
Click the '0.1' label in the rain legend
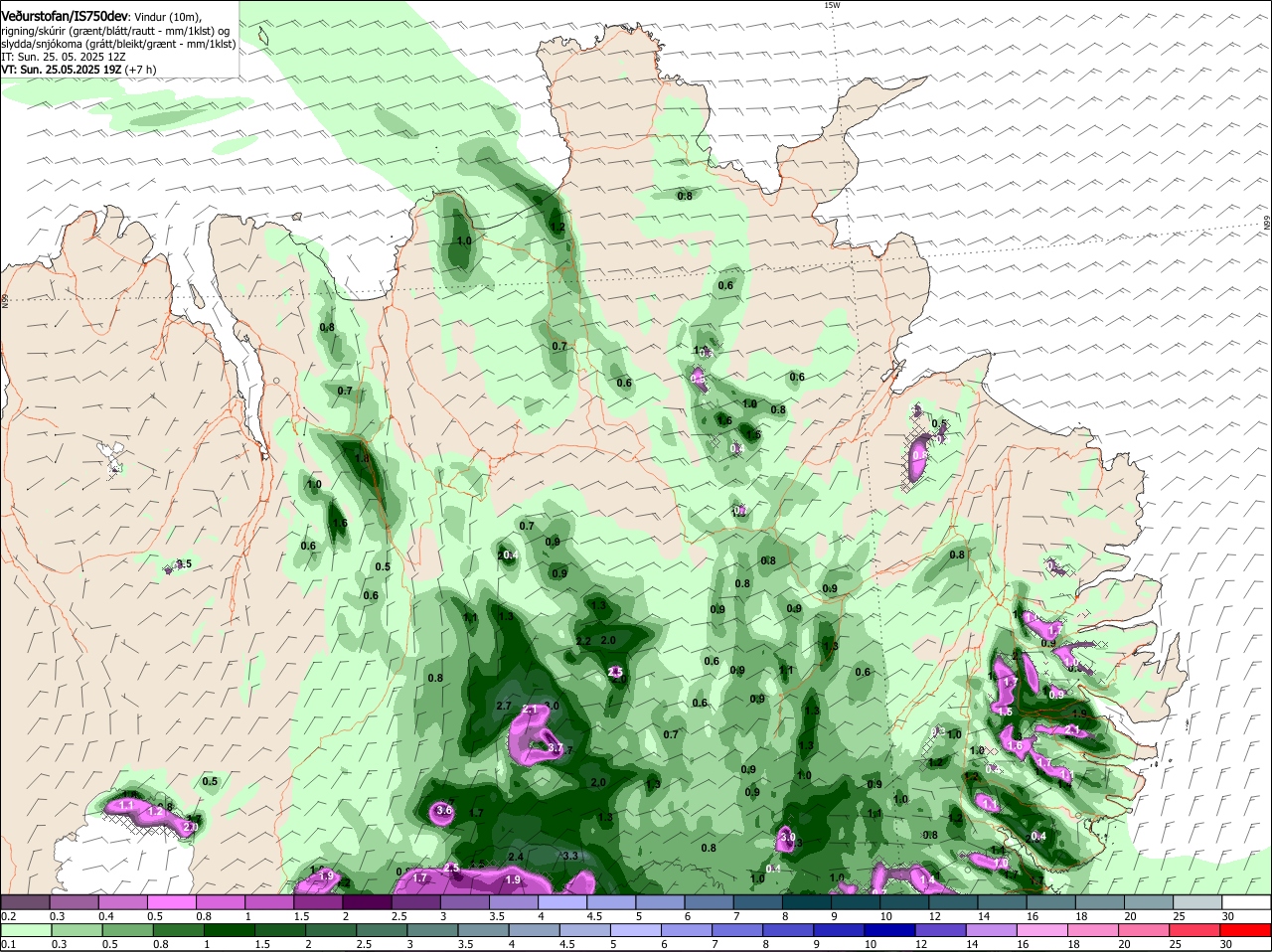(8, 944)
